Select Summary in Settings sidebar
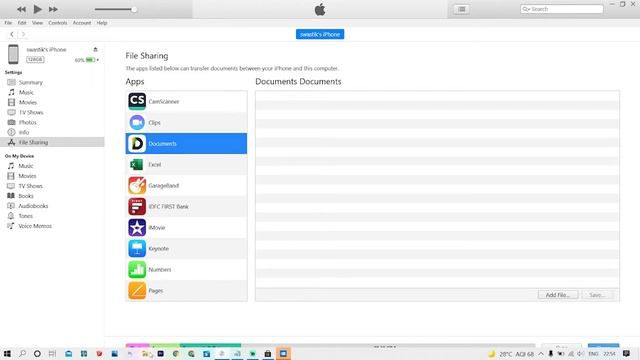640x360 pixels. pos(31,82)
